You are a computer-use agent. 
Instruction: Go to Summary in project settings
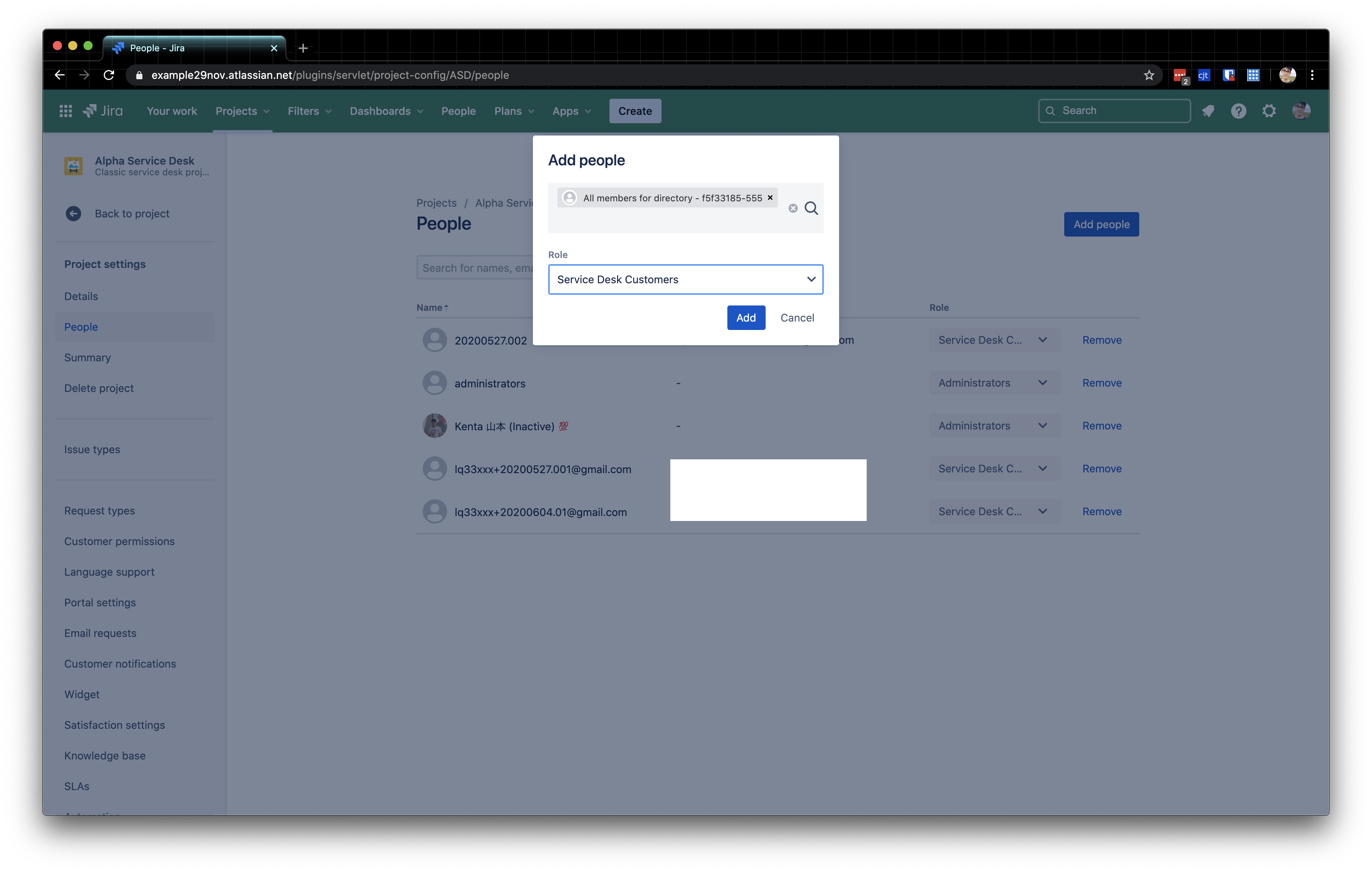[x=87, y=358]
